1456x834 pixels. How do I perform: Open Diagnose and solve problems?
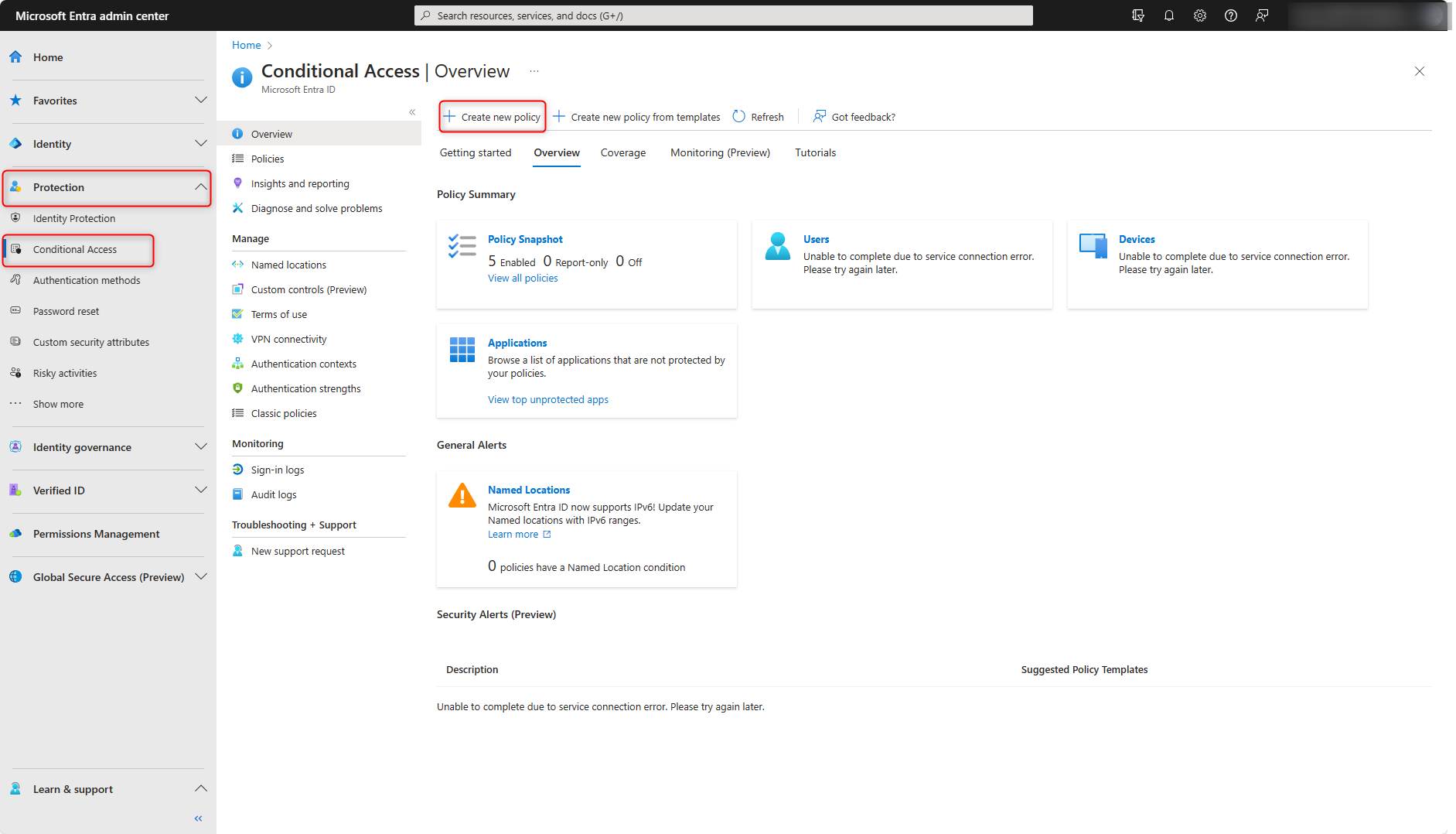coord(315,207)
